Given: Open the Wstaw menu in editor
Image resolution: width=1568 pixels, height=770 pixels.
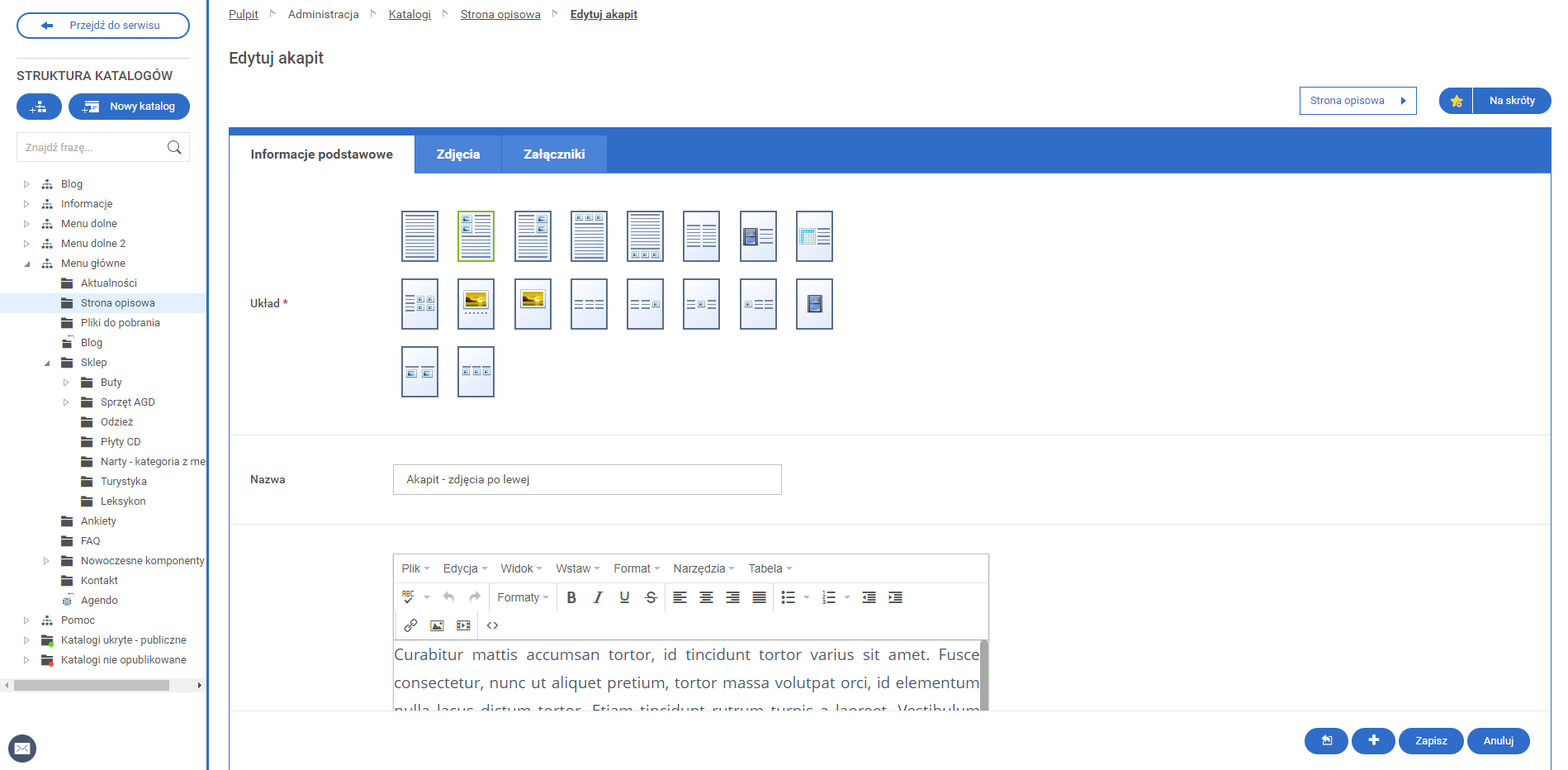Looking at the screenshot, I should (x=577, y=568).
